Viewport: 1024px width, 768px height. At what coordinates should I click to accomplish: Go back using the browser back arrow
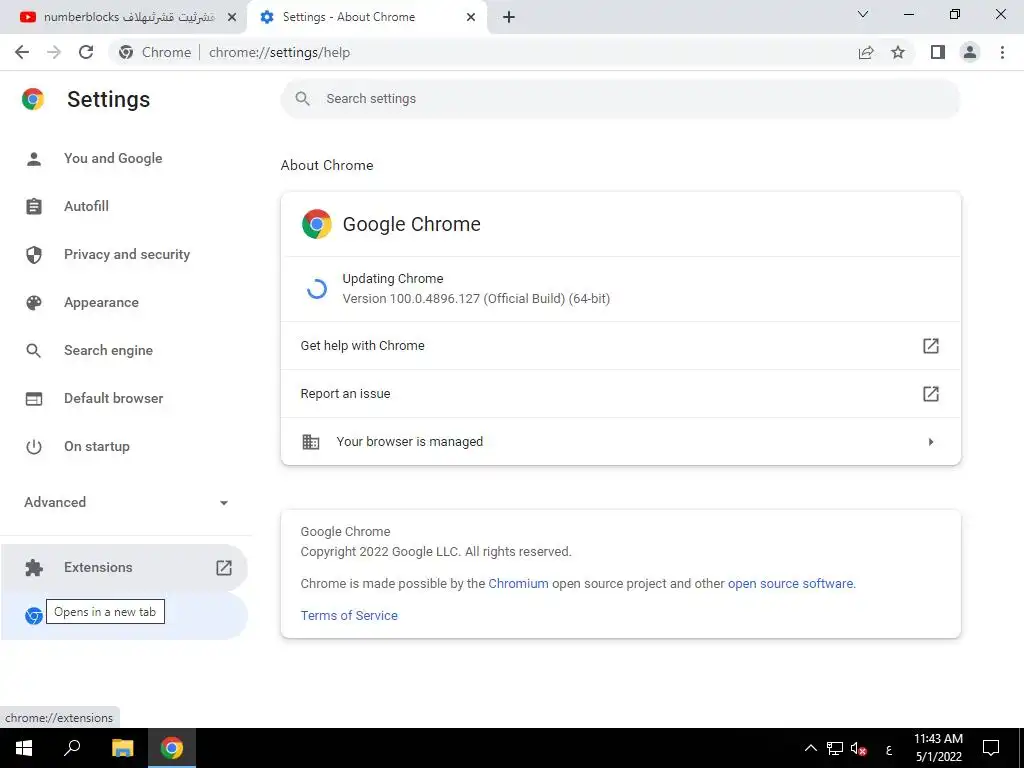click(x=22, y=52)
